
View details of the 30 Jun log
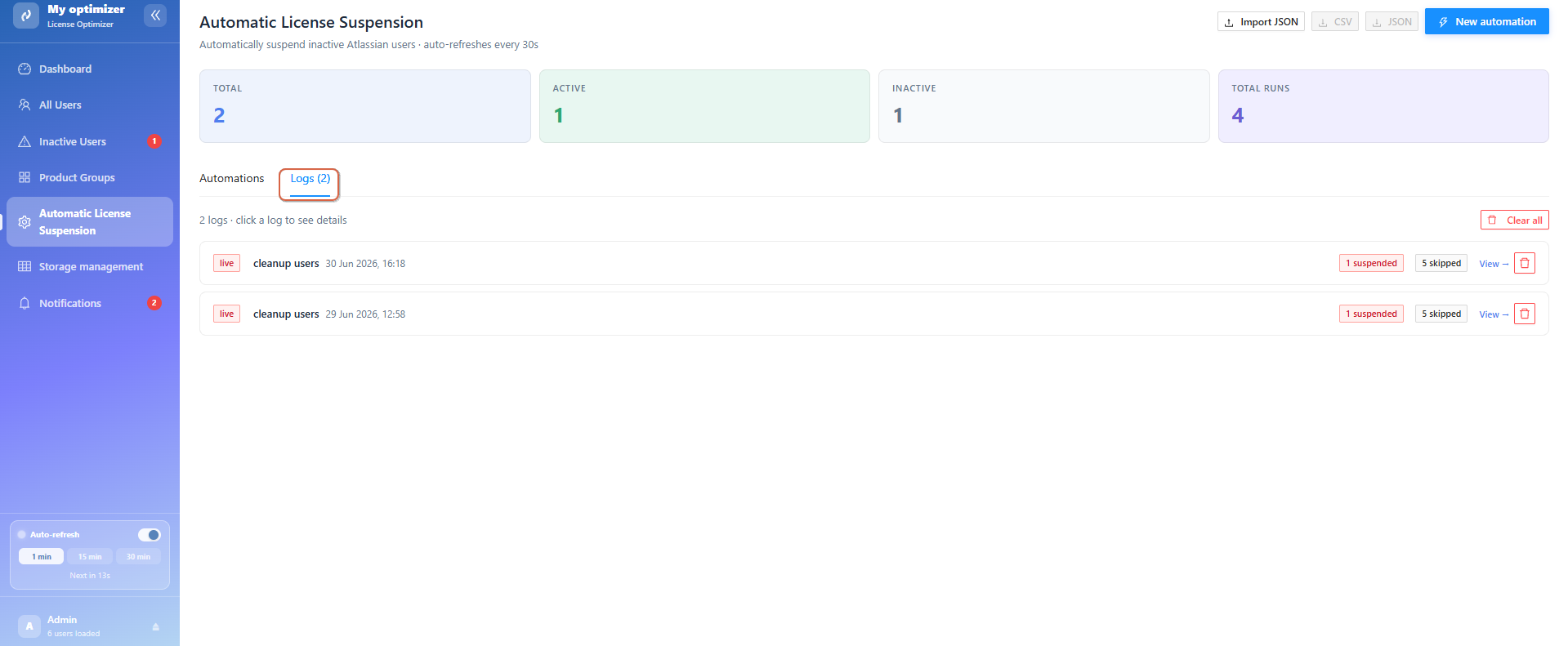(x=1494, y=264)
